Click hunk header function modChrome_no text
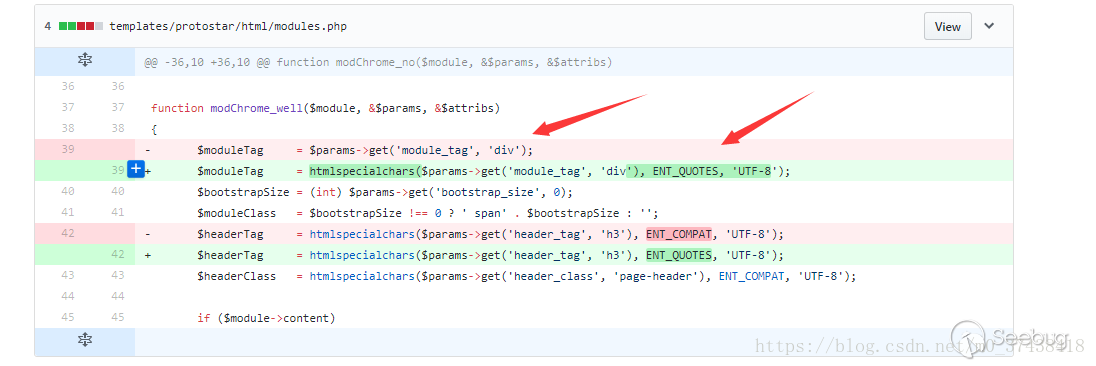The image size is (1096, 366). pos(378,62)
